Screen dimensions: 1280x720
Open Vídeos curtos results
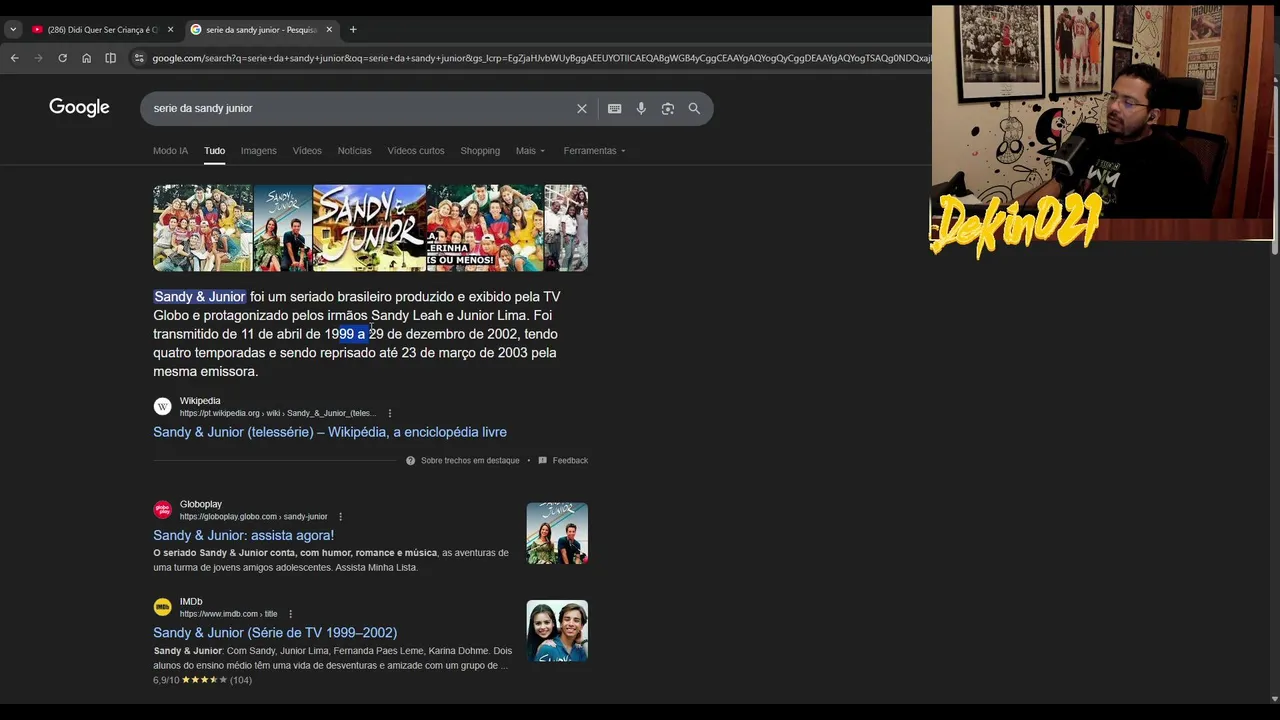point(415,151)
